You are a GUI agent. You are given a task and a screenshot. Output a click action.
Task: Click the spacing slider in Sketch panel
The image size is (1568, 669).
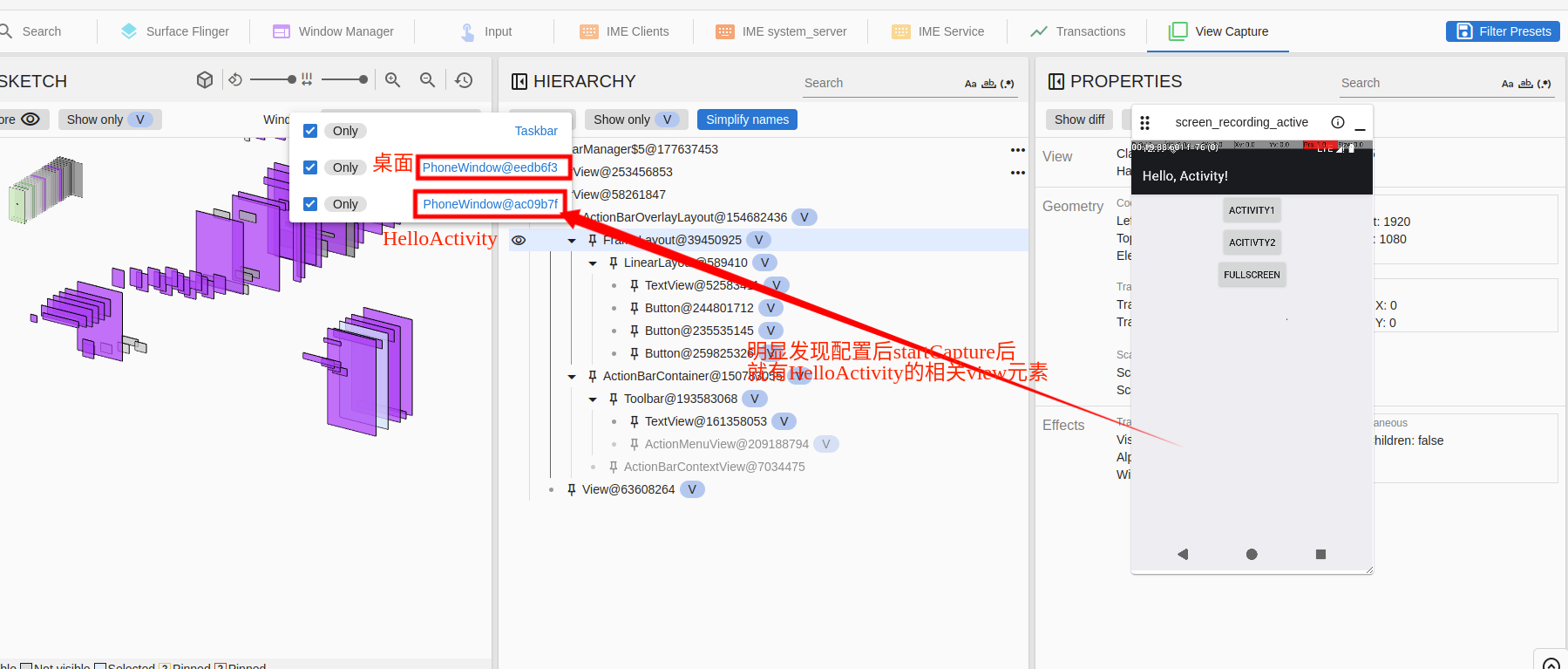click(344, 79)
